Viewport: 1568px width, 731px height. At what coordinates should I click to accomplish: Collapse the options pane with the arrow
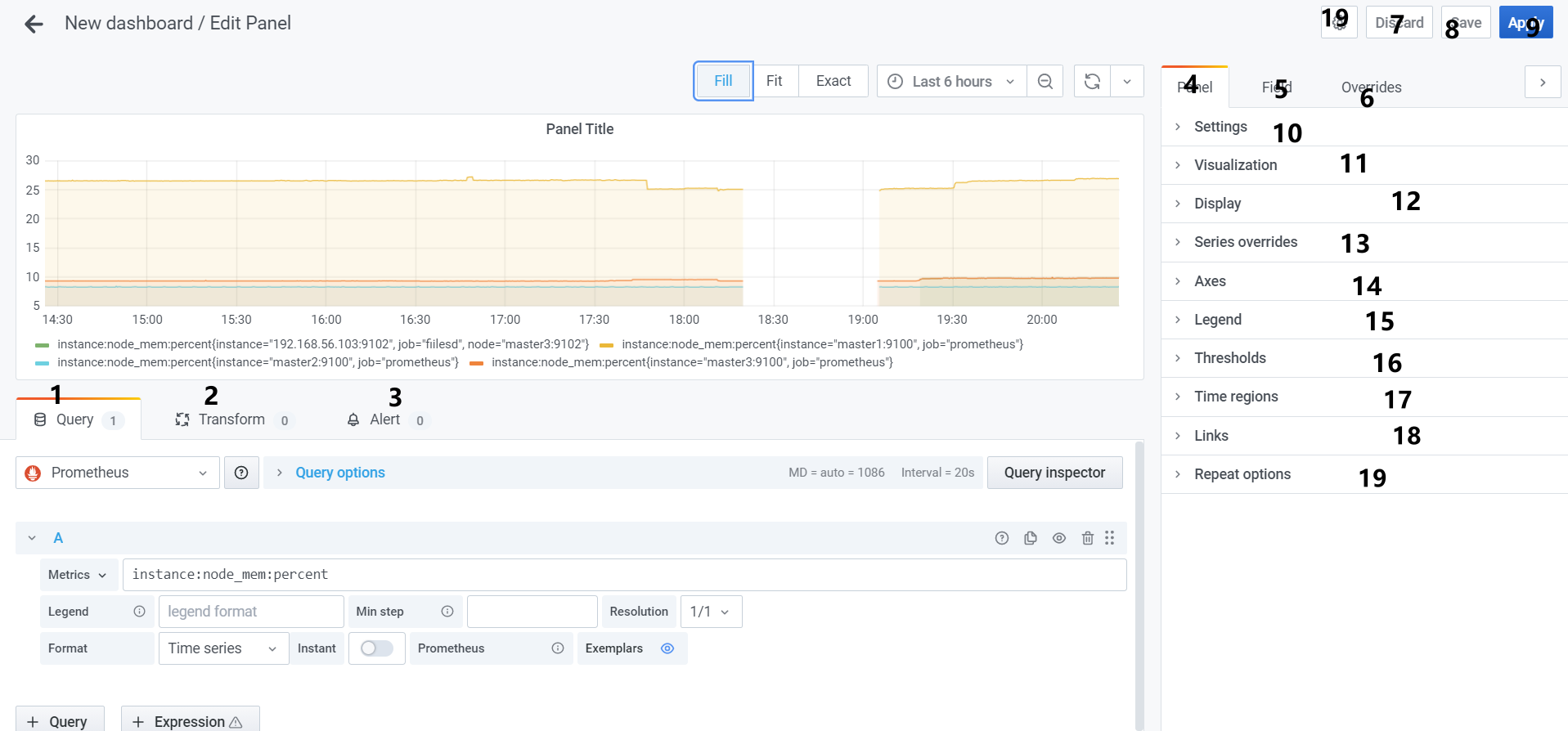pyautogui.click(x=1543, y=83)
